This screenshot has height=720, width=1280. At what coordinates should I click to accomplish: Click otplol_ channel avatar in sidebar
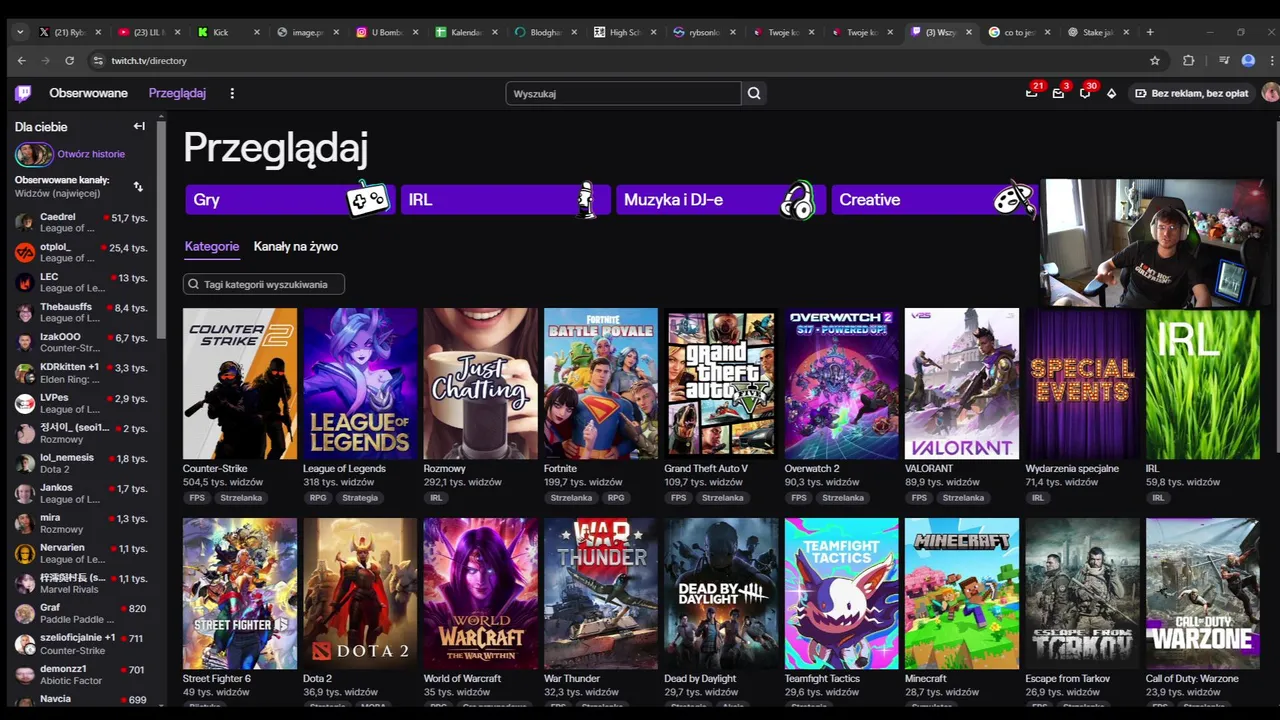[25, 252]
